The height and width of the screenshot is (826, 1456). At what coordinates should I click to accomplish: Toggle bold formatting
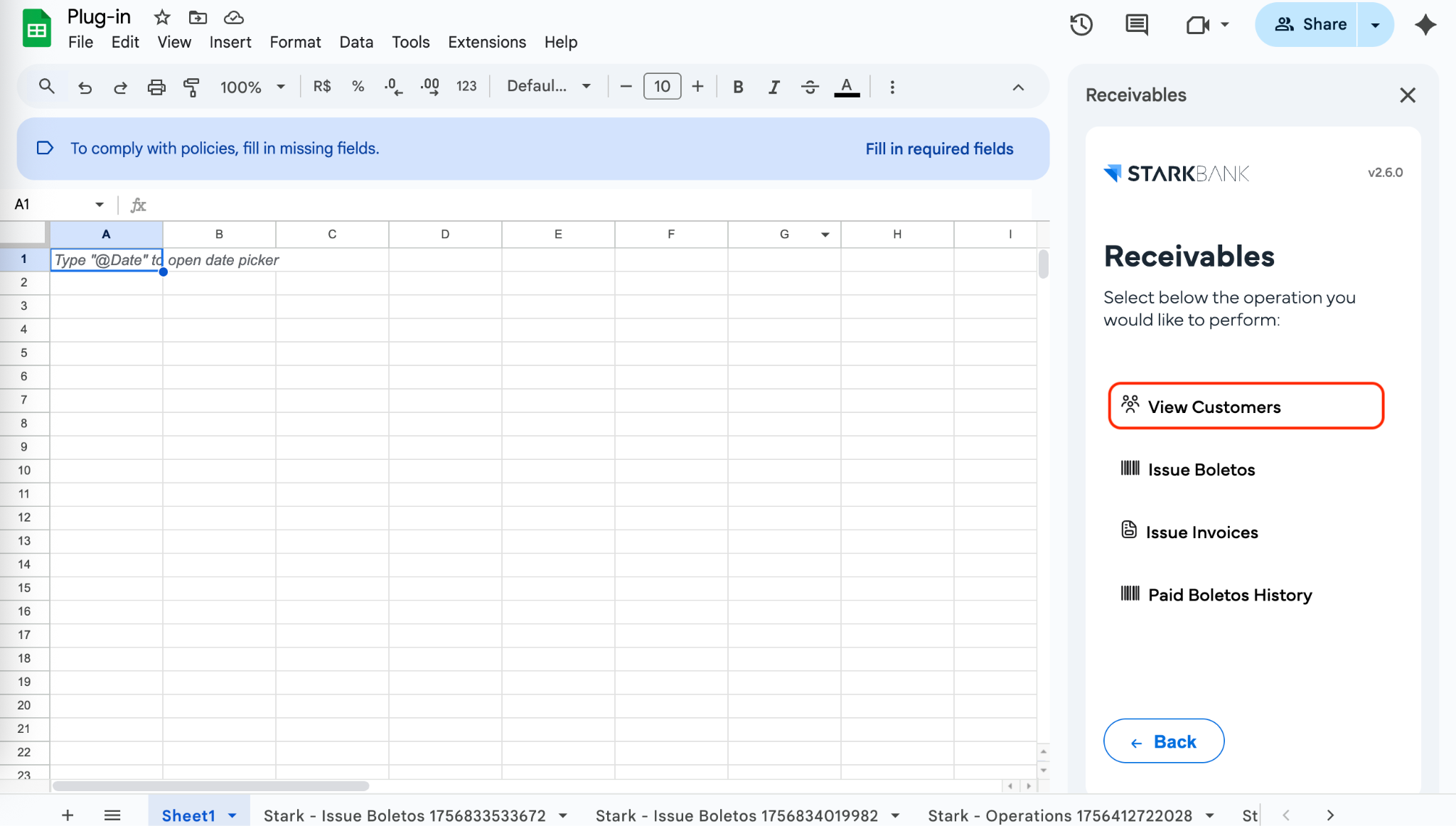[738, 87]
